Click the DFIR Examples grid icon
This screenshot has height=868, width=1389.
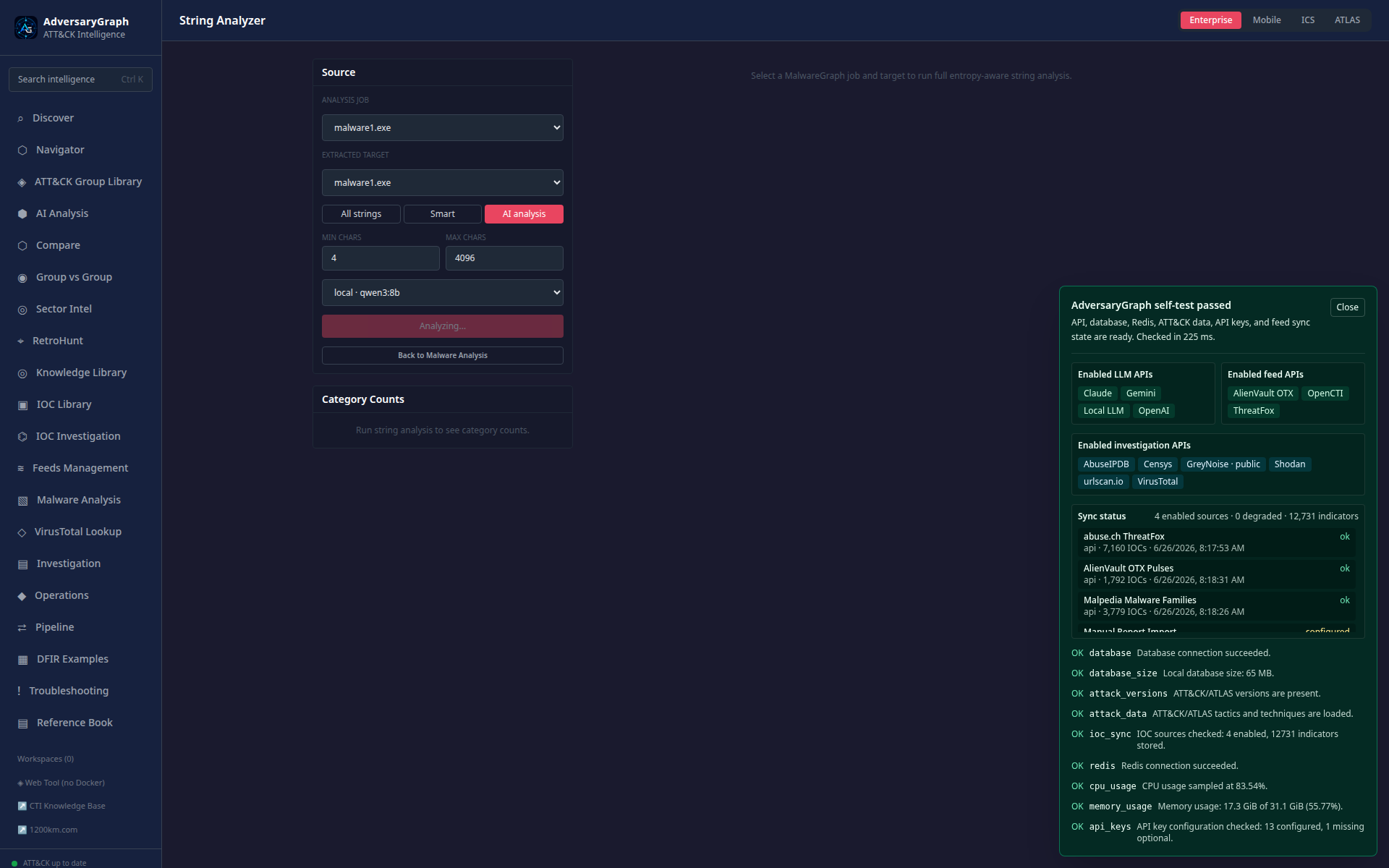click(22, 660)
